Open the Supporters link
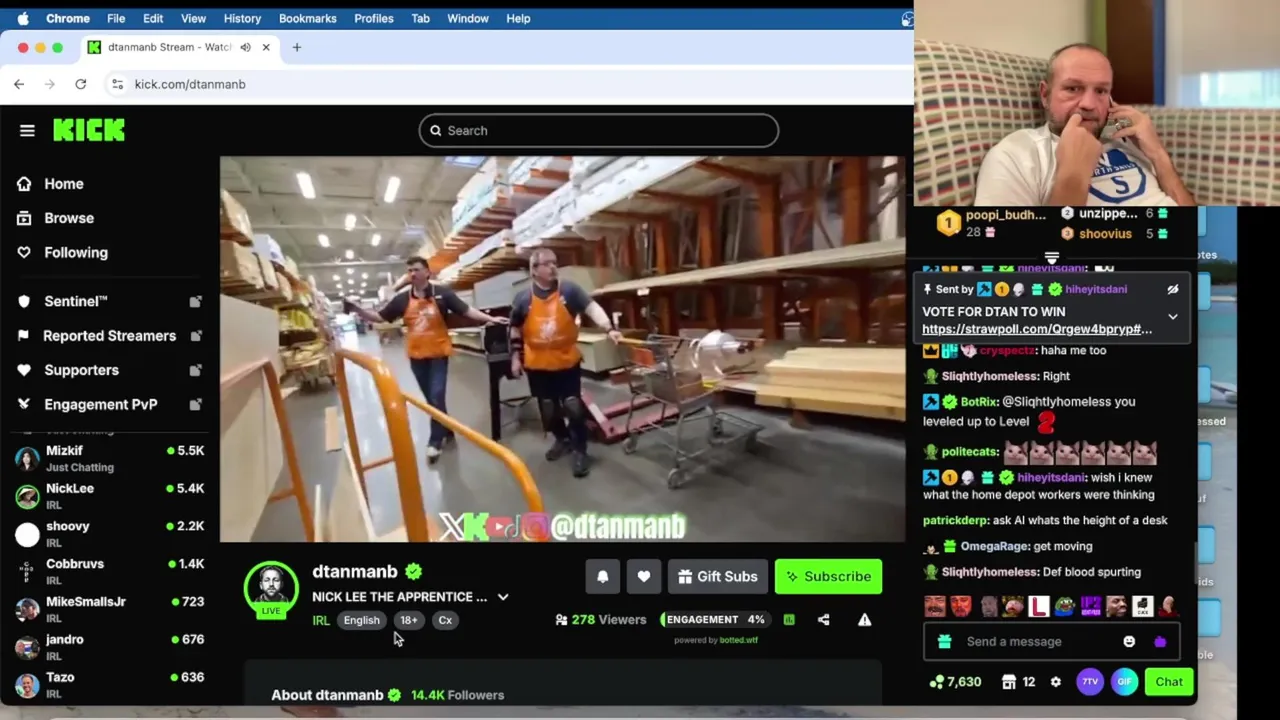The width and height of the screenshot is (1280, 720). (x=110, y=370)
